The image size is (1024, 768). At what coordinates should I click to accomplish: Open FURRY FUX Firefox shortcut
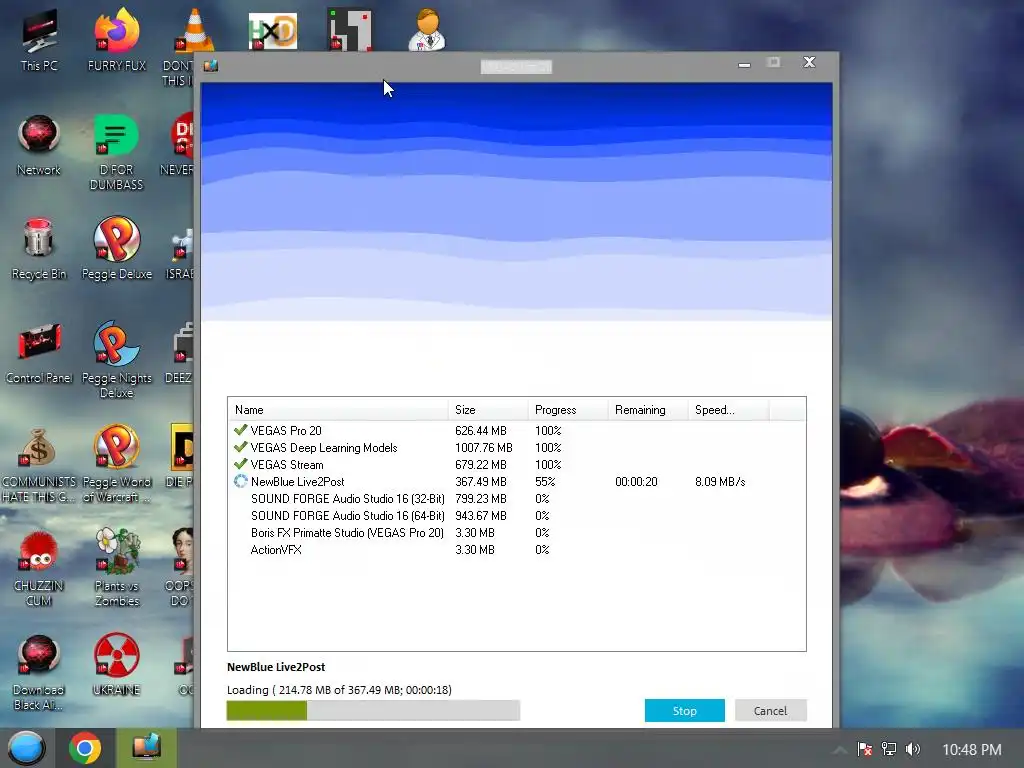pyautogui.click(x=116, y=40)
